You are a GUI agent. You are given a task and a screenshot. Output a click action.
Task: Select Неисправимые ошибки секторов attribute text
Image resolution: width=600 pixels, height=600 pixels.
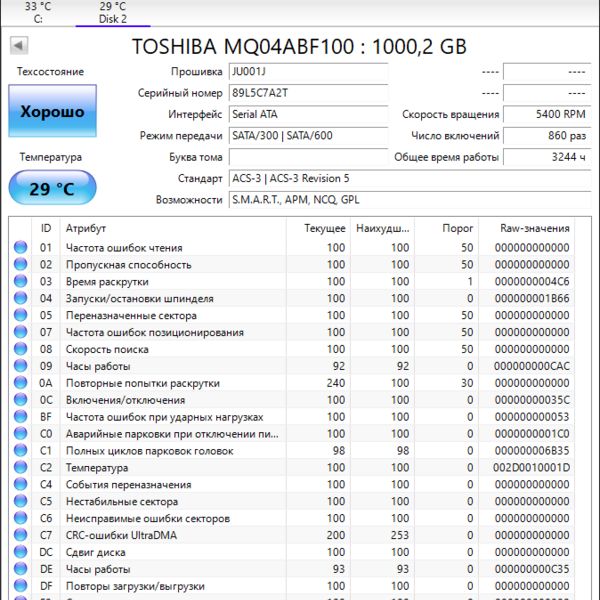pos(148,518)
